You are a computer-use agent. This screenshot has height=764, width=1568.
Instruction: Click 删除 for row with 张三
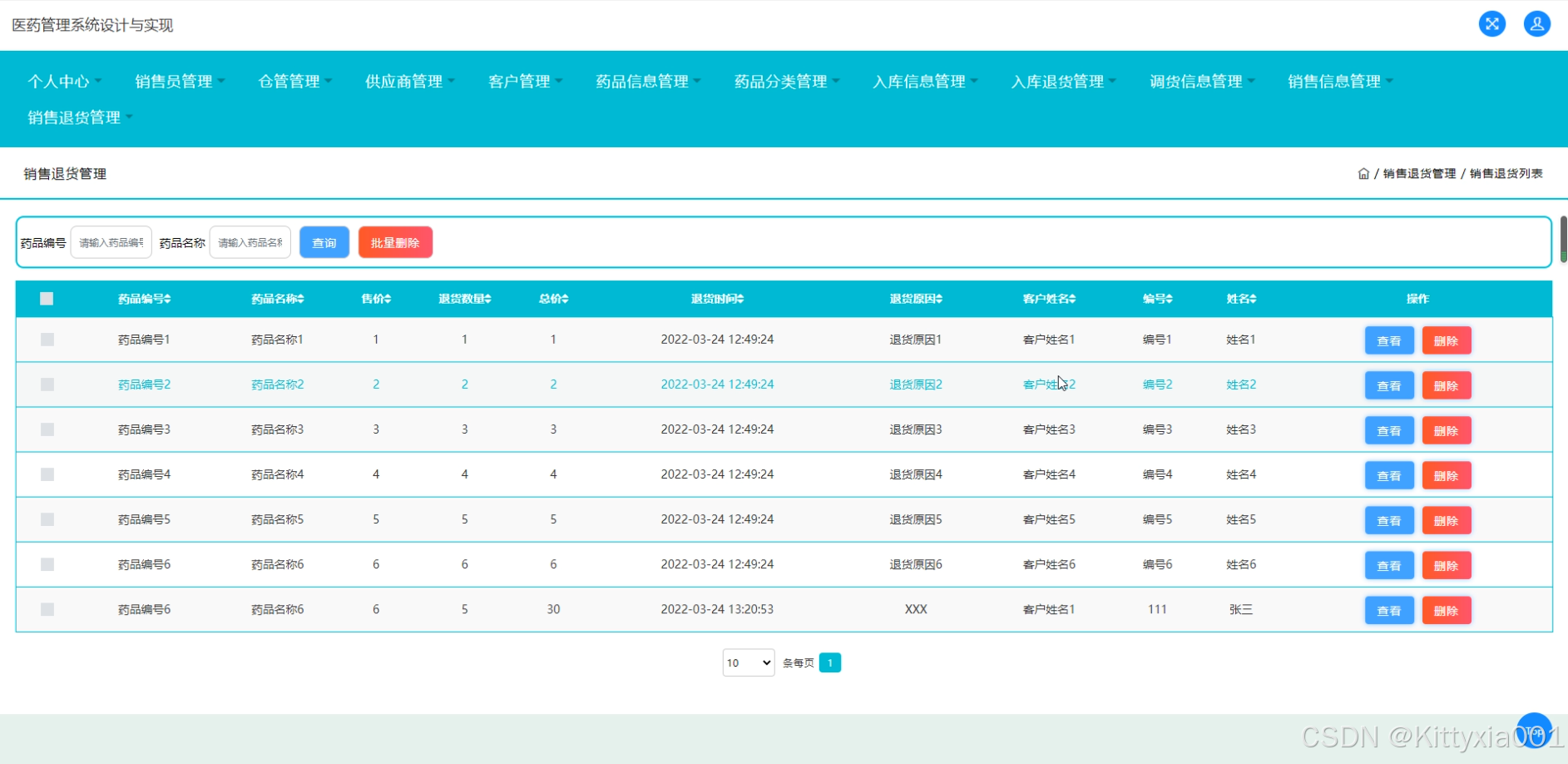(1447, 610)
